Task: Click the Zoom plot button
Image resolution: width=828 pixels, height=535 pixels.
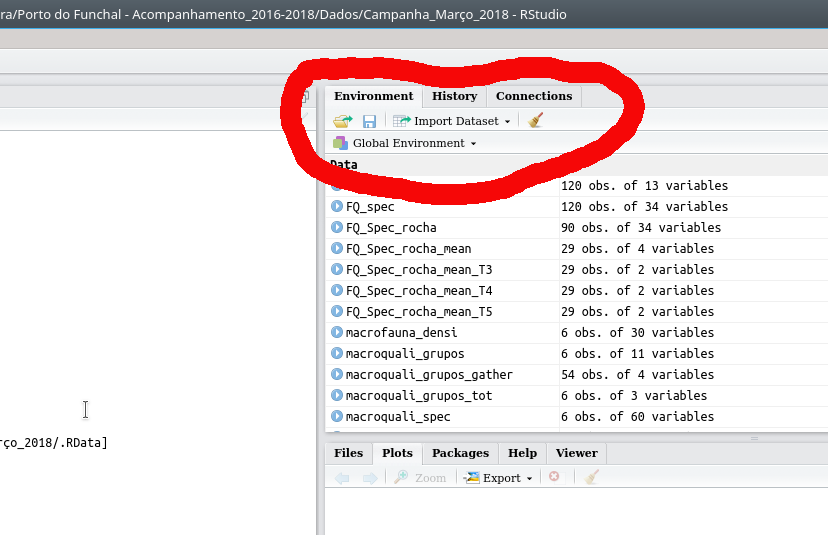Action: [x=420, y=477]
